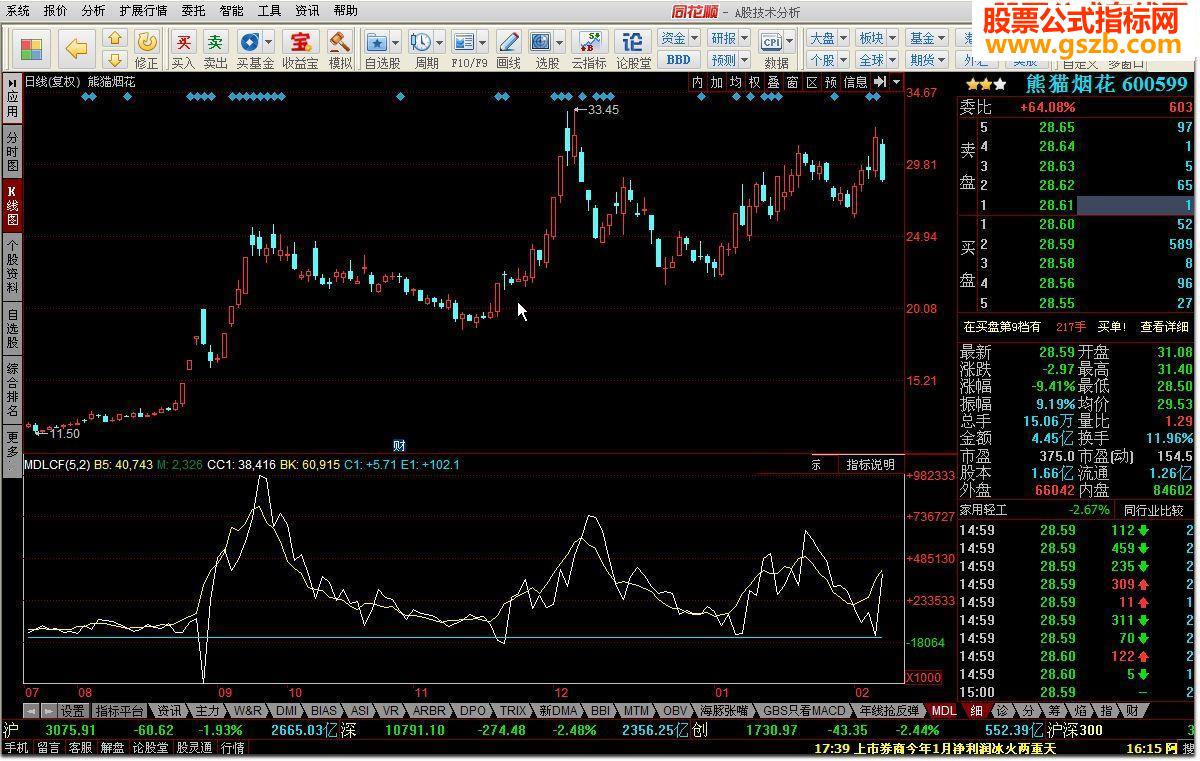Select the 画线 pencil drawing tool
This screenshot has width=1200, height=761.
coord(509,49)
